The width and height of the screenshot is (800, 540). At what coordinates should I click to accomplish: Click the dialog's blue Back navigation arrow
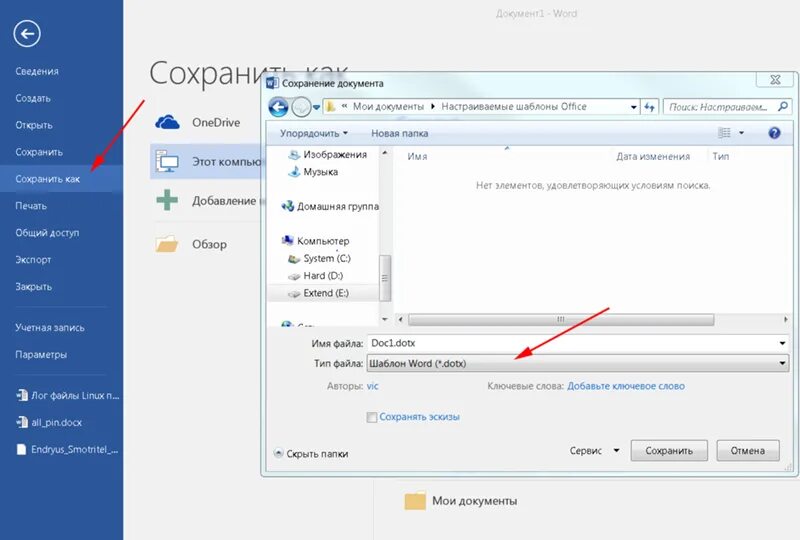278,107
